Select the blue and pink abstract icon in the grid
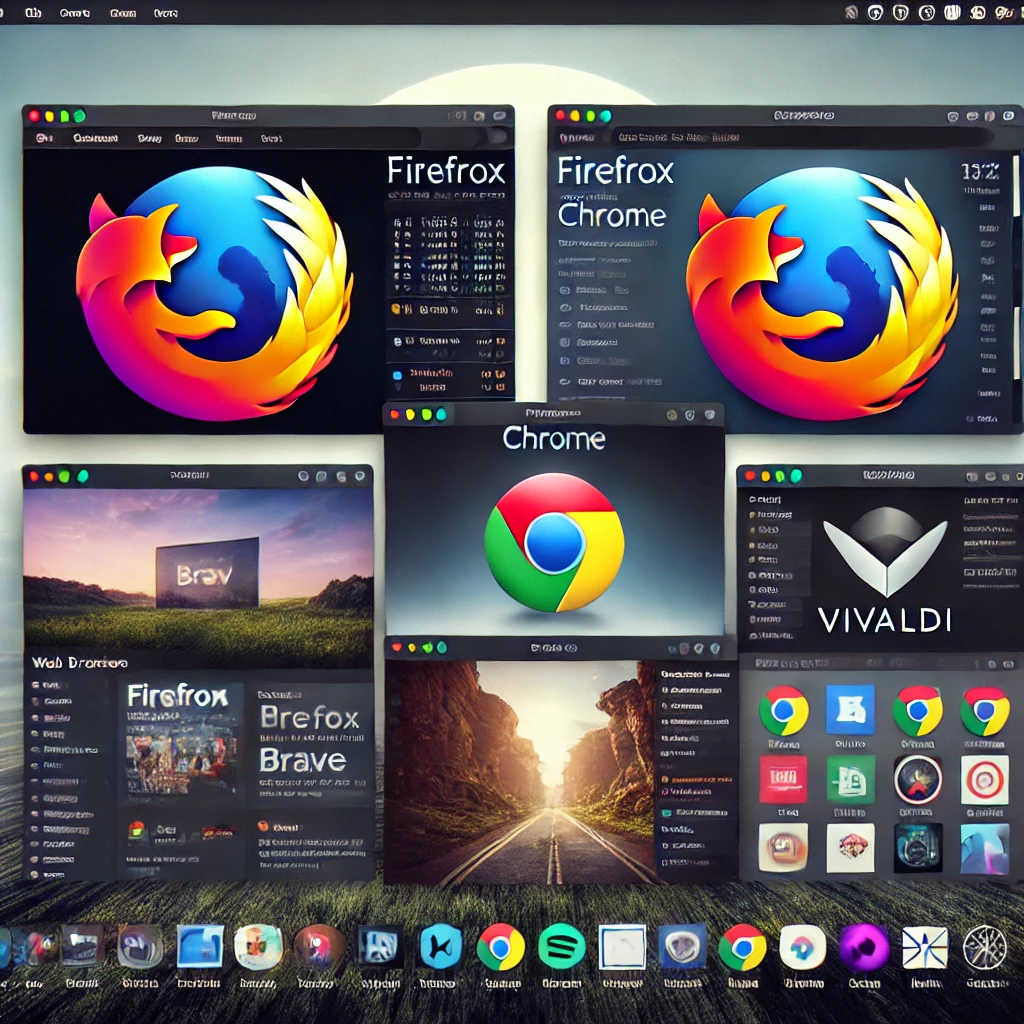The height and width of the screenshot is (1024, 1024). [x=985, y=848]
